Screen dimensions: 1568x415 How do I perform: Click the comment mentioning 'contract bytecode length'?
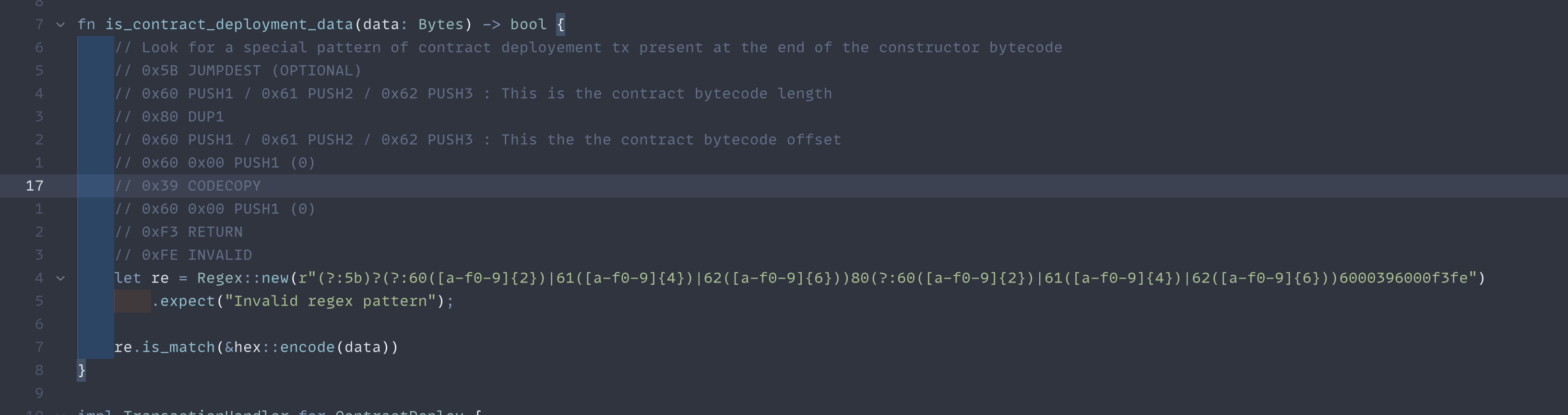pos(666,94)
